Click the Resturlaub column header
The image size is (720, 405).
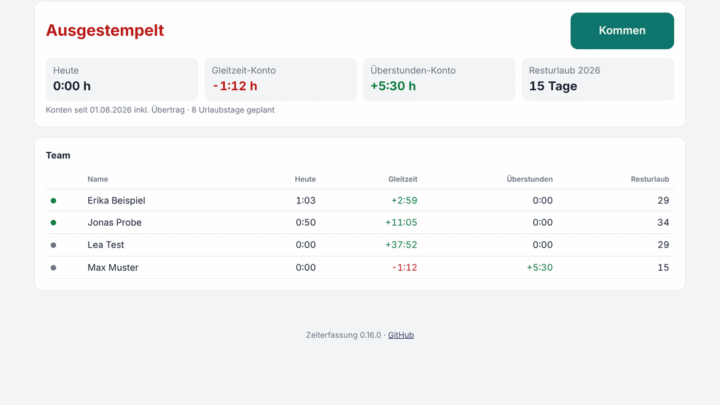[x=650, y=179]
